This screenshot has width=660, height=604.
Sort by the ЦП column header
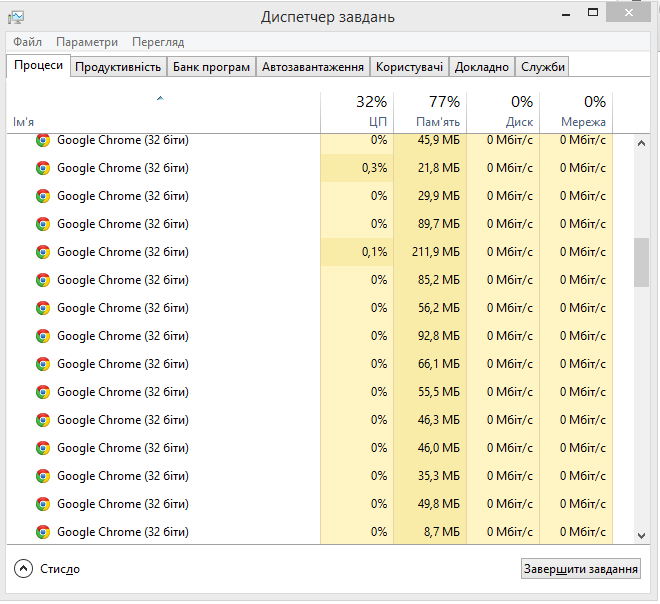[357, 112]
